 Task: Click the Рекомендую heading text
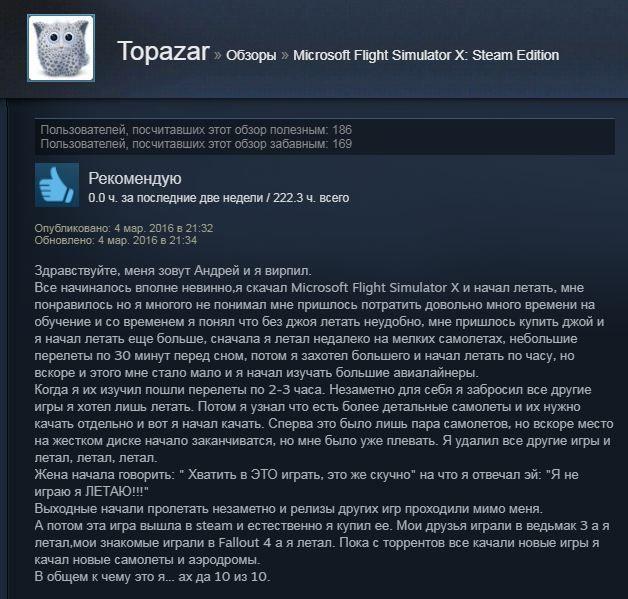[135, 179]
